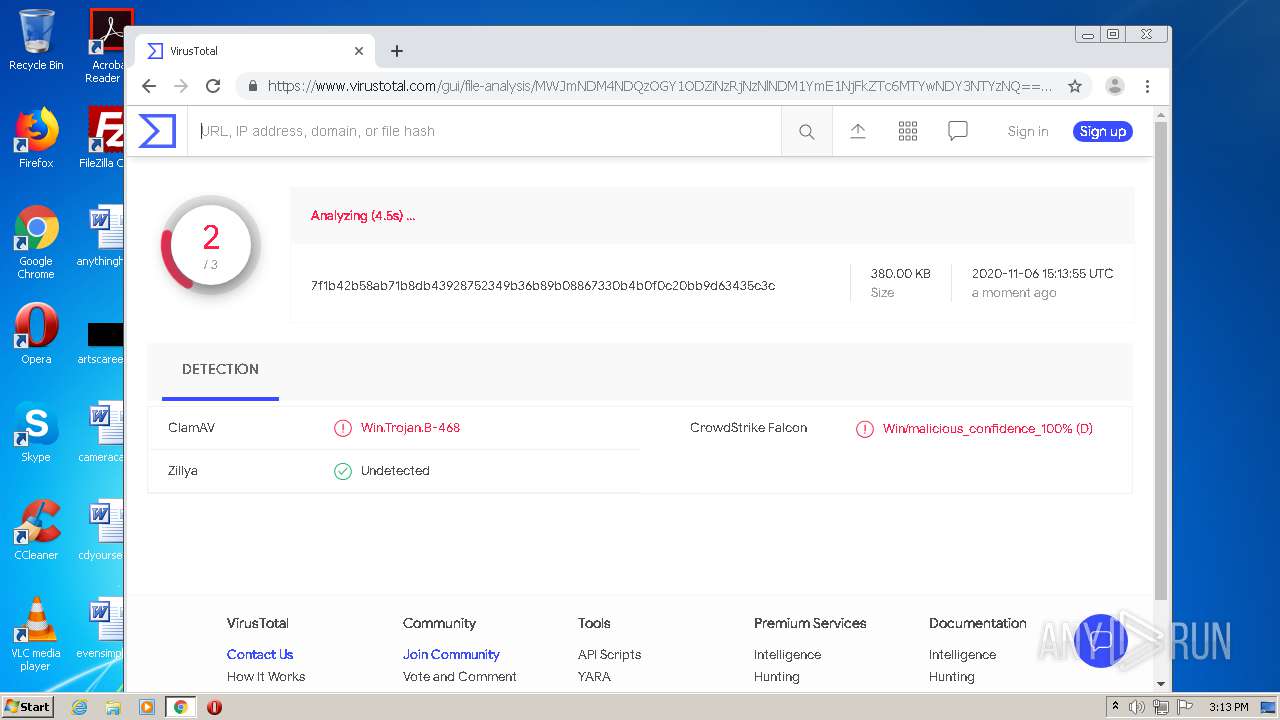Close the VirusTotal tab

click(359, 51)
